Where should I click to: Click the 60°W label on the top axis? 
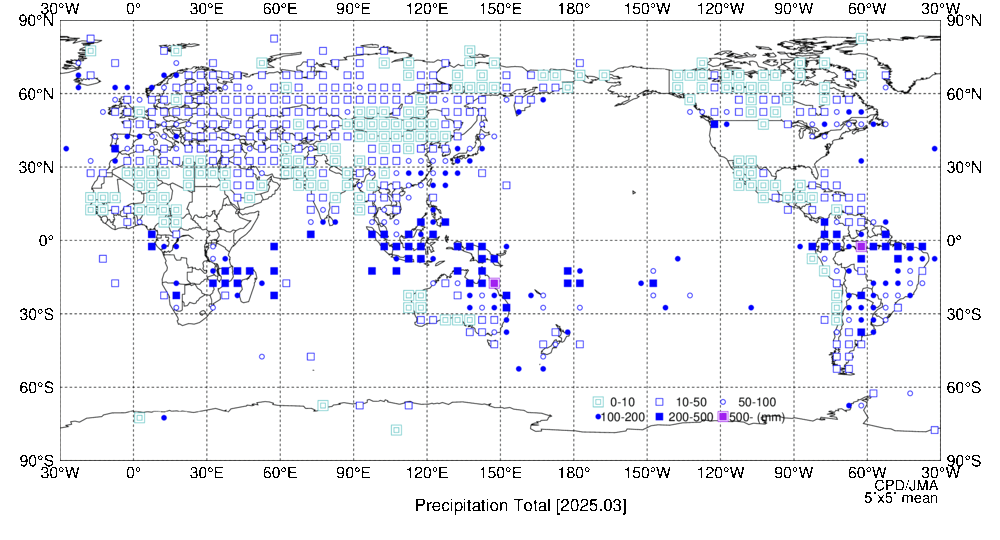(x=867, y=8)
